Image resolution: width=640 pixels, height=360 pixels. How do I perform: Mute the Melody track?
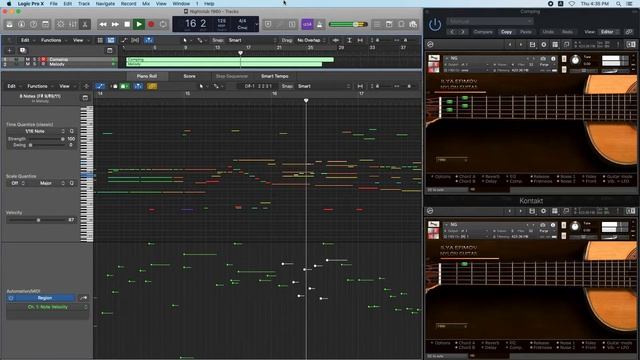[28, 64]
